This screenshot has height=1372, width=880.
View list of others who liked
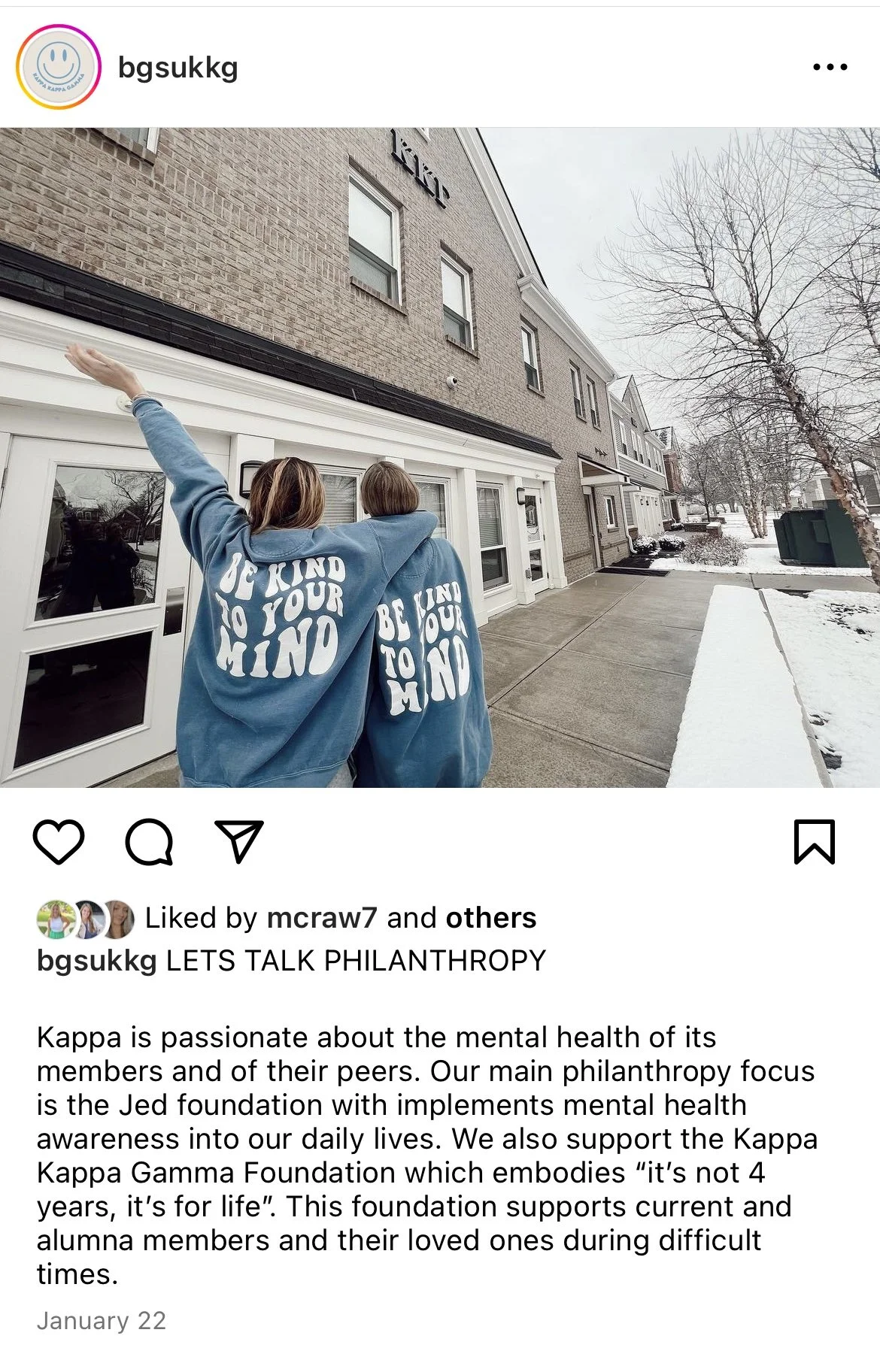[x=491, y=918]
